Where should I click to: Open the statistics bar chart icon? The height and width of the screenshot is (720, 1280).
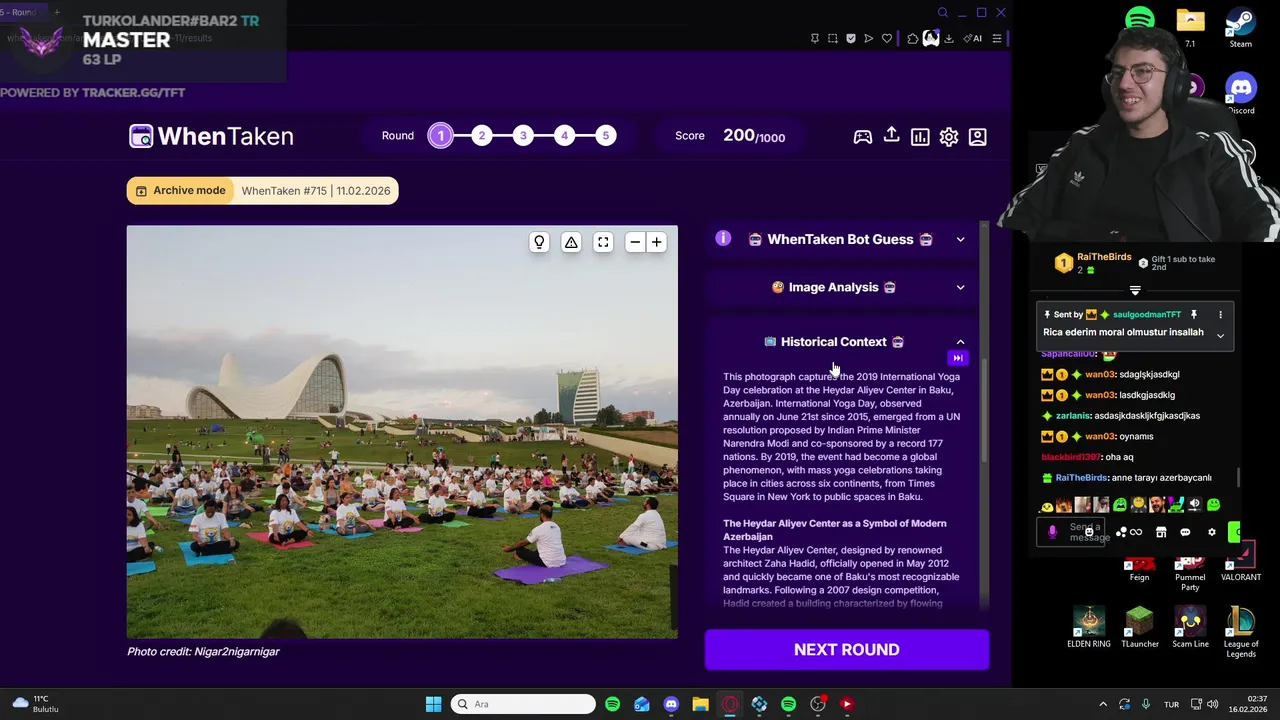920,137
